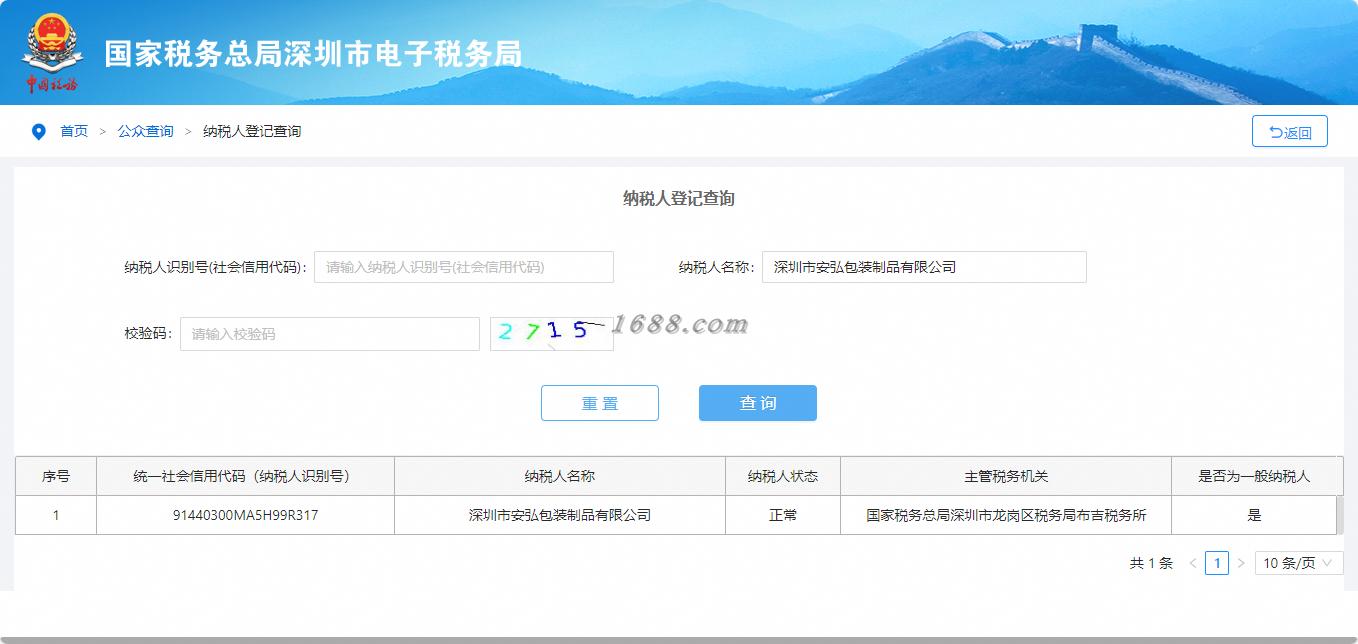Click next page arrow in pagination

point(1241,563)
